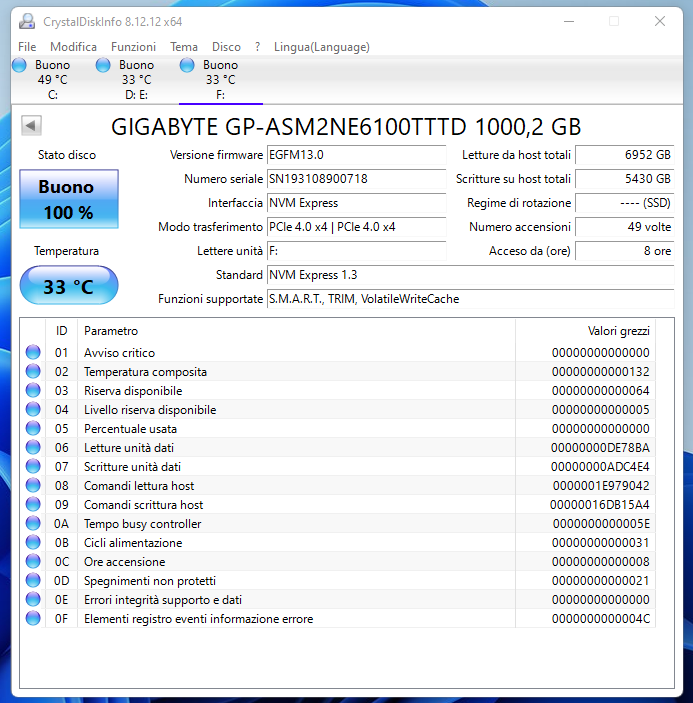Click raw value 00000000DE78BA

[x=600, y=447]
